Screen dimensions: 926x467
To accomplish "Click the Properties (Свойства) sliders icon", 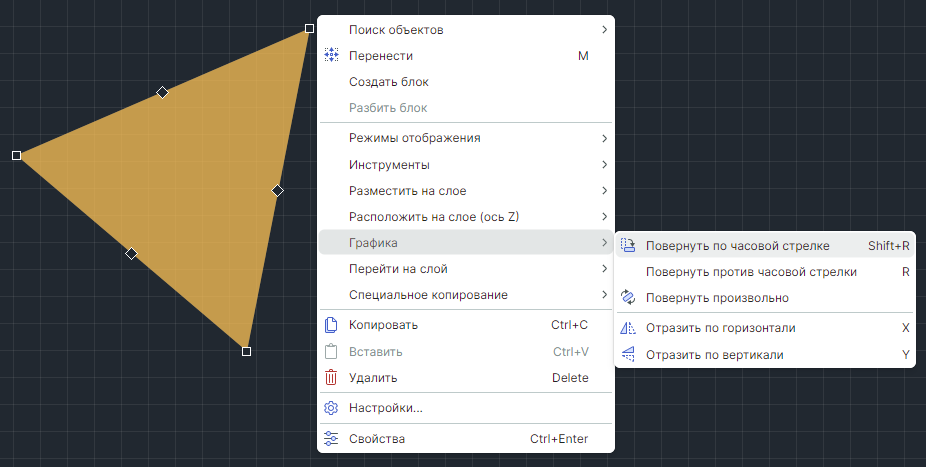I will 332,439.
